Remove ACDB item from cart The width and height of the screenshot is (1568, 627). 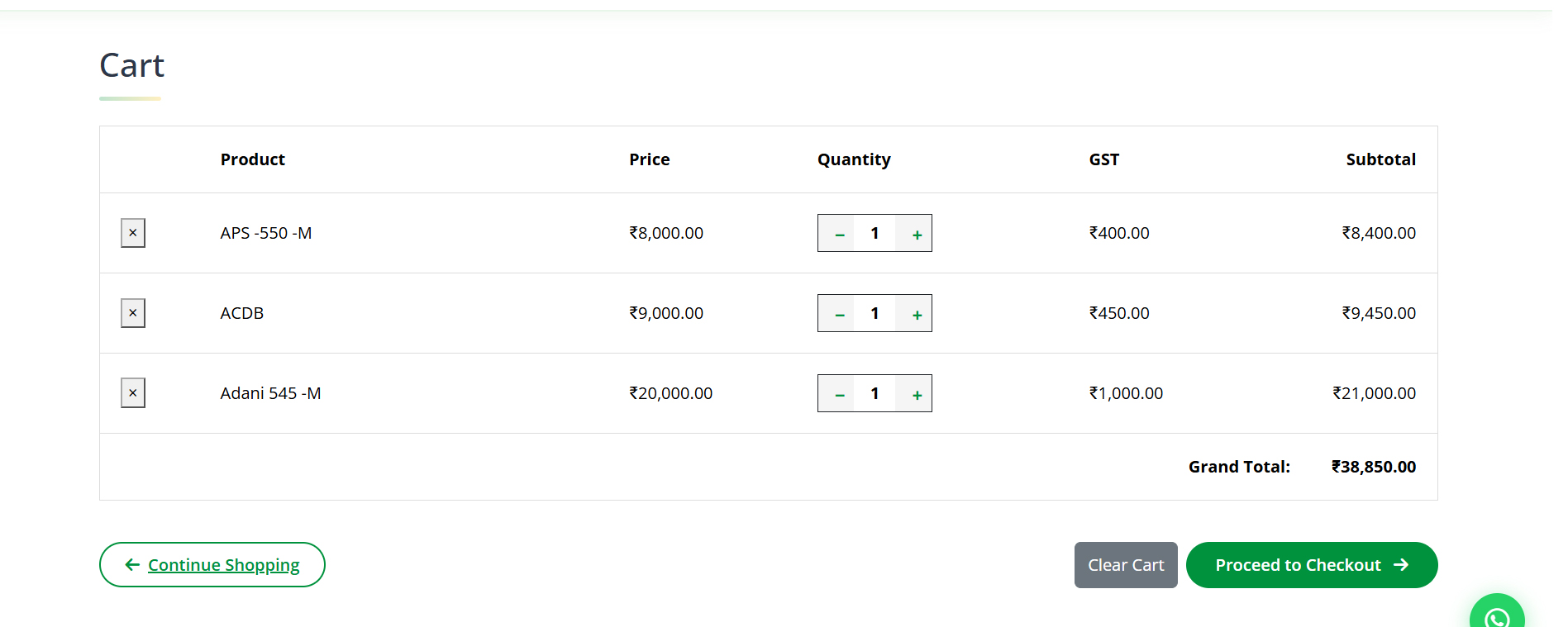[133, 313]
